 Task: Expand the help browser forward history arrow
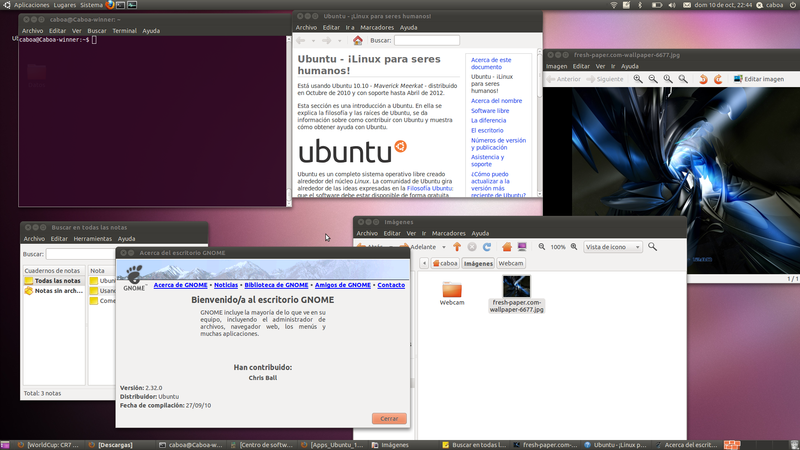coord(339,40)
